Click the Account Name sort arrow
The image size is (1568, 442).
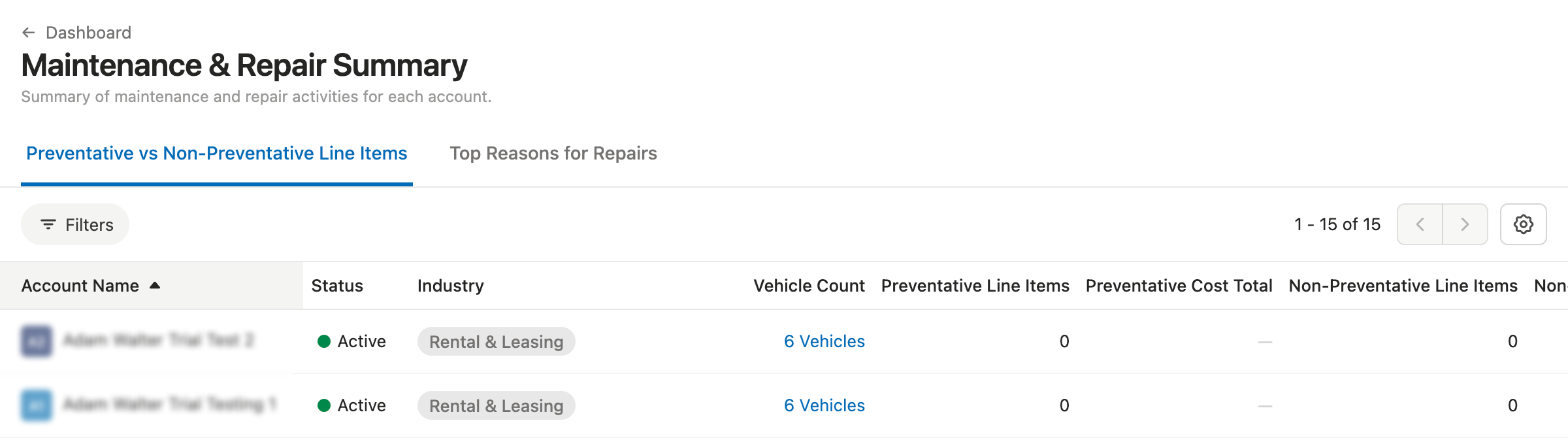point(155,286)
